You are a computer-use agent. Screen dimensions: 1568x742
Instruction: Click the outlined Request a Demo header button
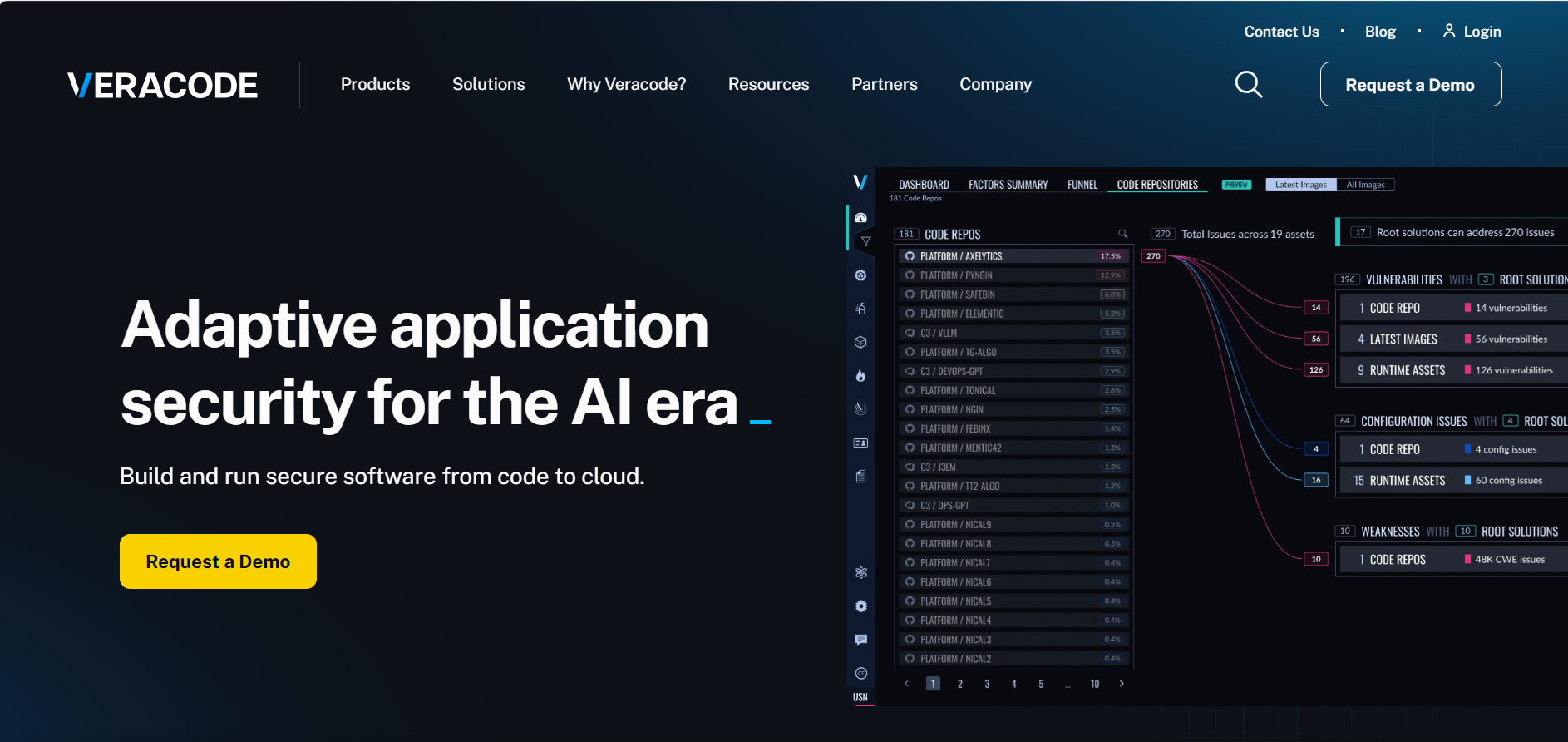pos(1410,84)
